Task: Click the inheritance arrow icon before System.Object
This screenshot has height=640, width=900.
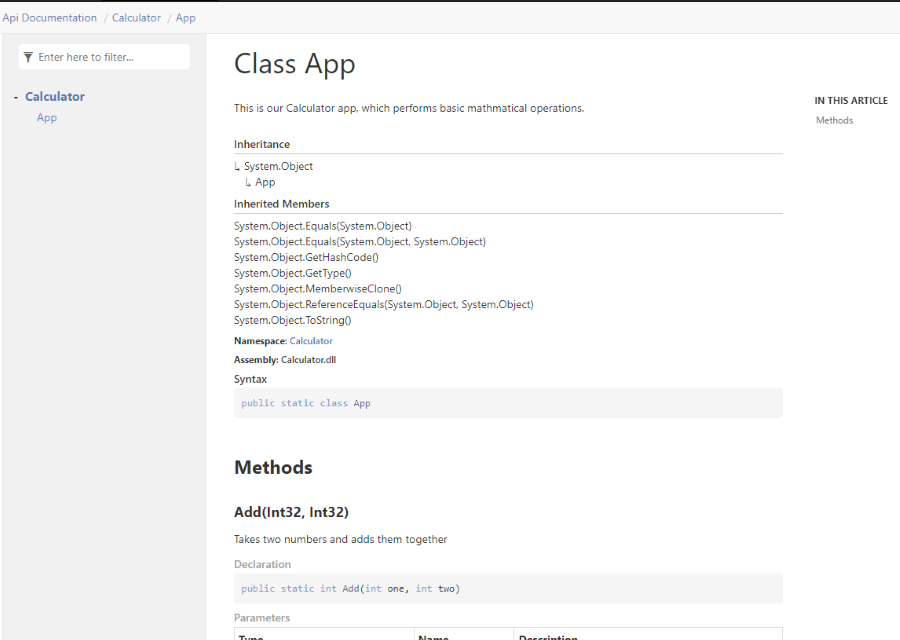Action: 237,167
